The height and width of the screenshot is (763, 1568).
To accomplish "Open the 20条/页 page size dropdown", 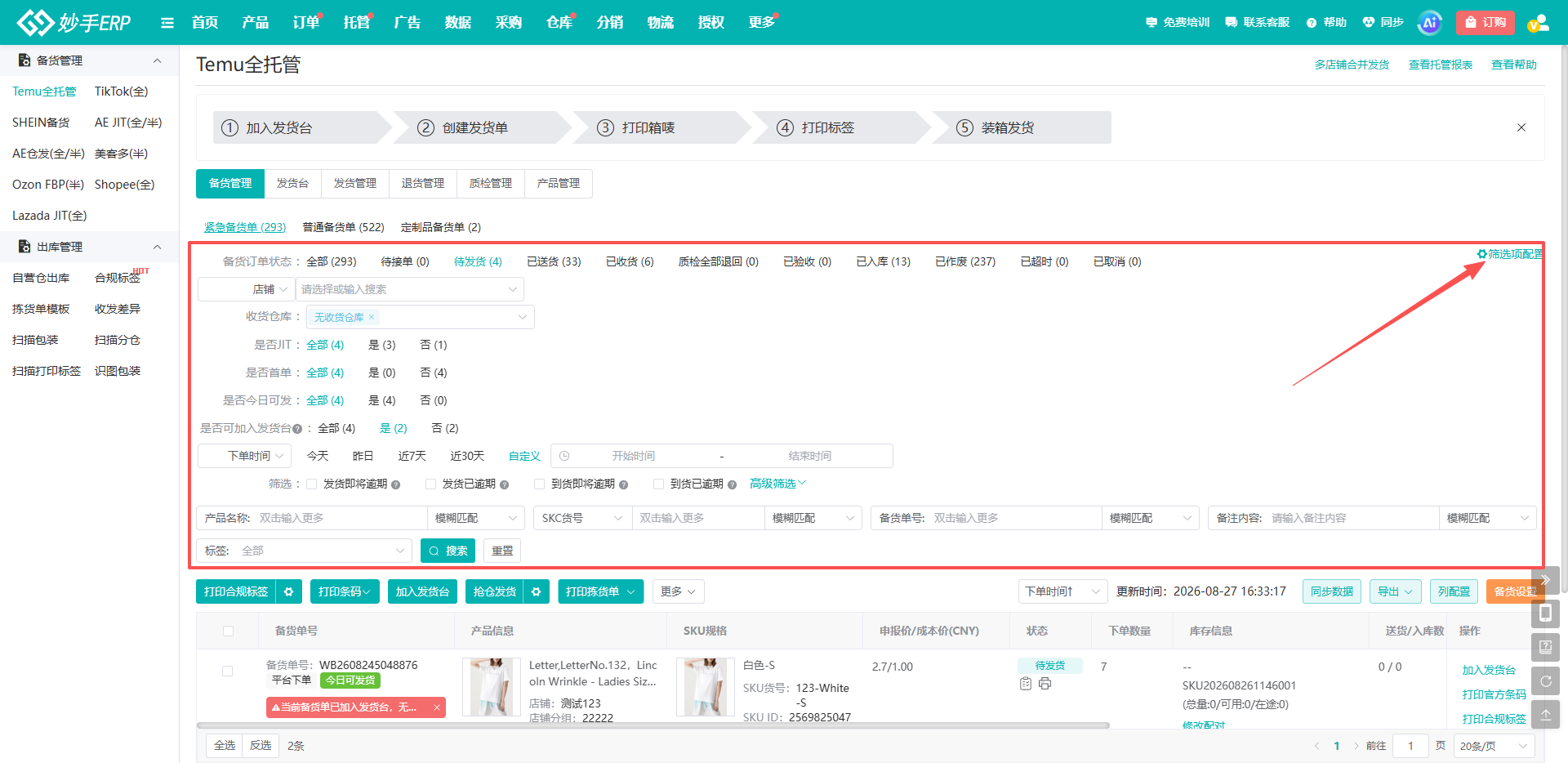I will point(1494,746).
